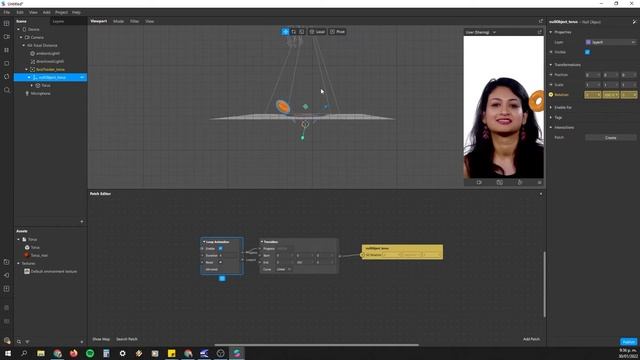Click the add-to-scene plus icon in Scene panel
The height and width of the screenshot is (360, 640).
[82, 221]
